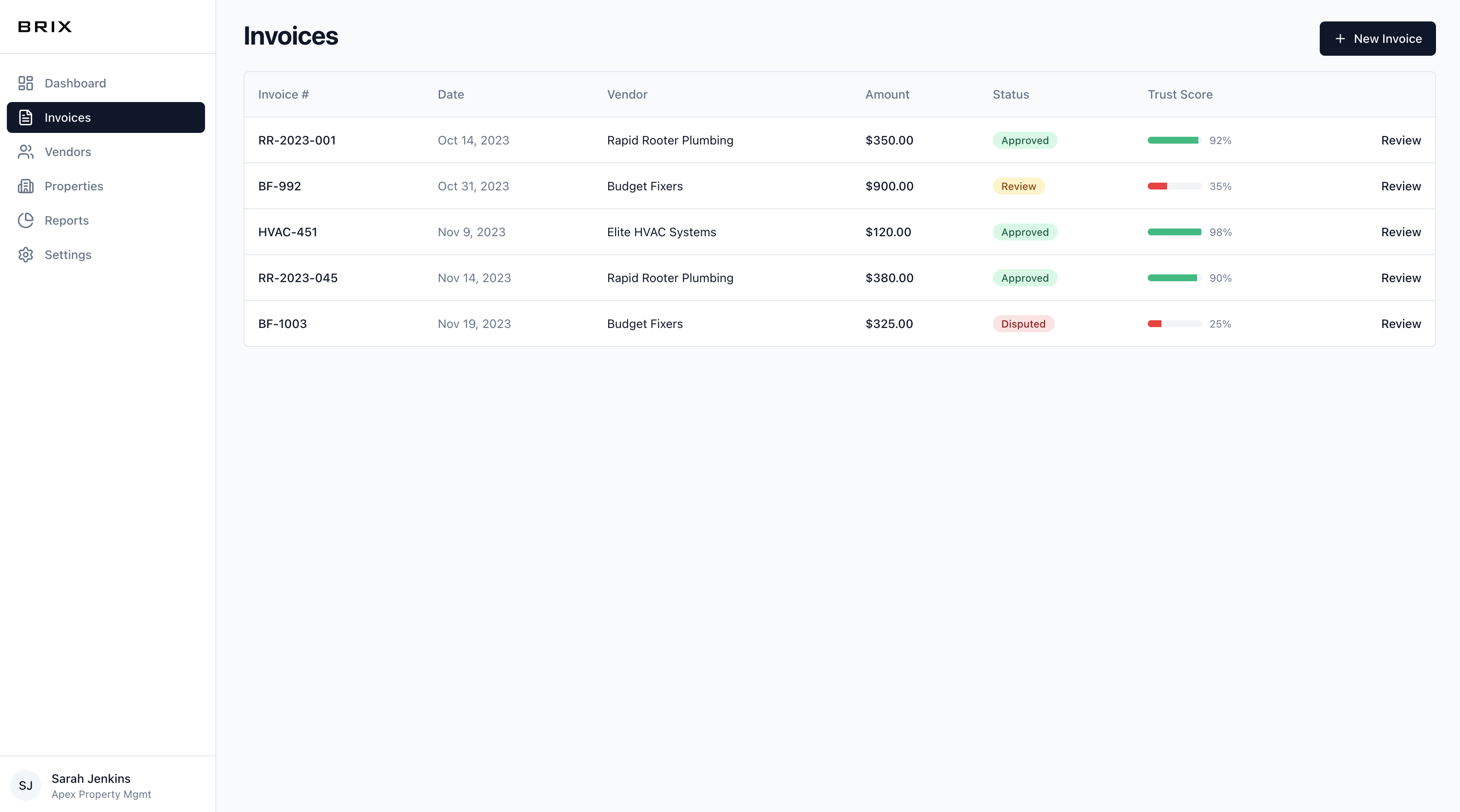The image size is (1460, 812).
Task: Select the RR-2023-045 invoice number
Action: click(298, 278)
